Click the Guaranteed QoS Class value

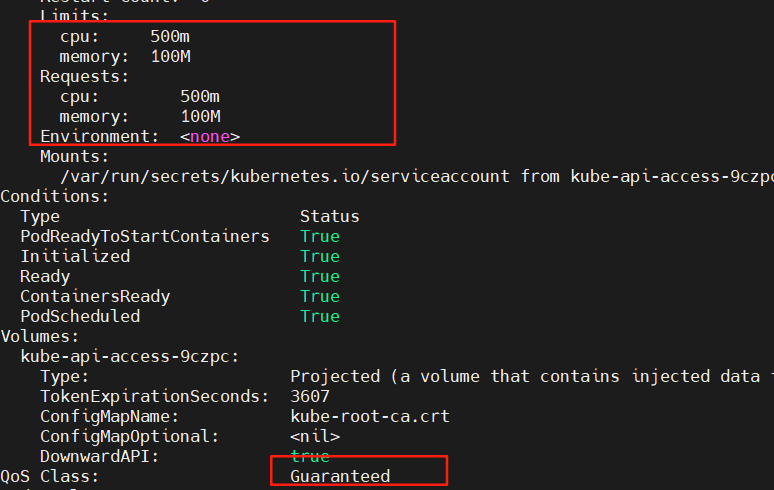coord(340,476)
